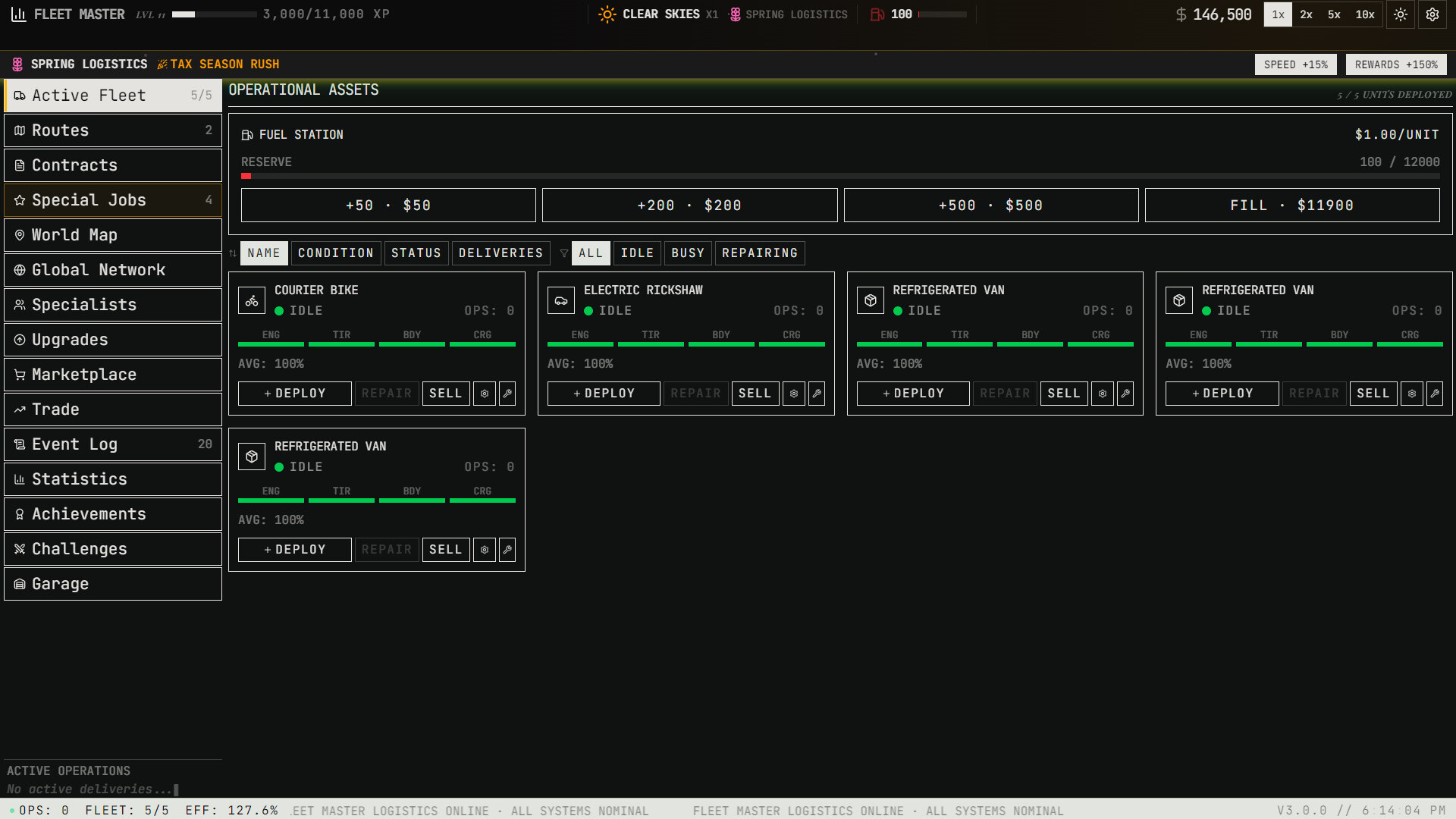Click the fuel reserve progress bar
Screen dimensions: 1456x819
pyautogui.click(x=839, y=176)
